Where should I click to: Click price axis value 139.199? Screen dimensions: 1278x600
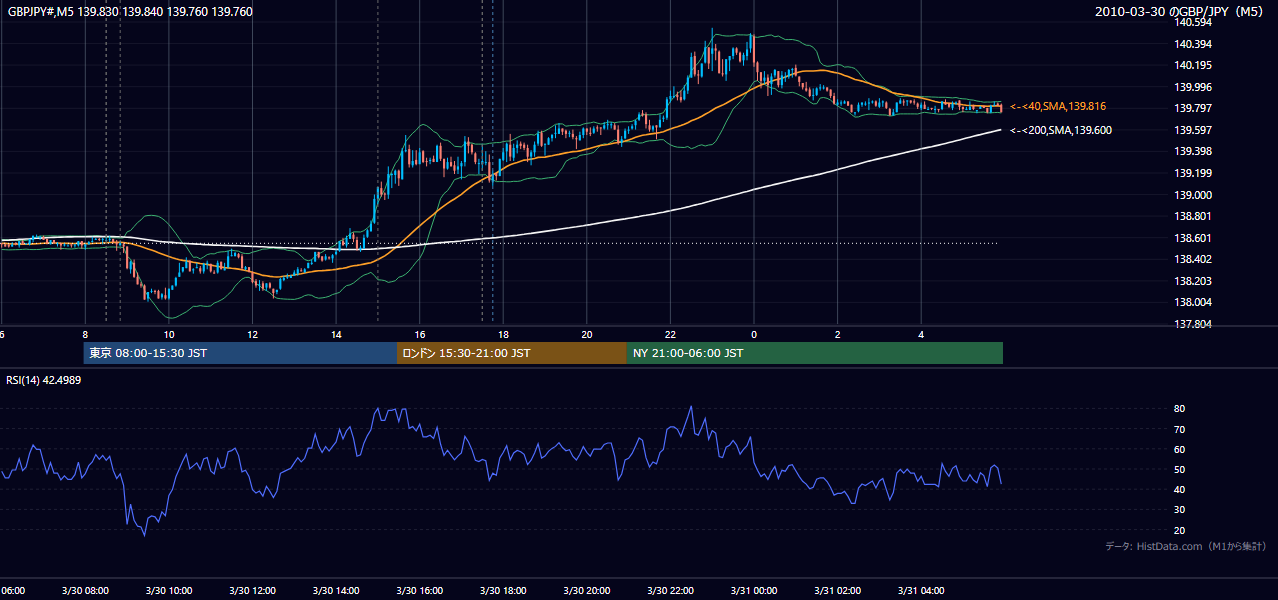[x=1192, y=173]
